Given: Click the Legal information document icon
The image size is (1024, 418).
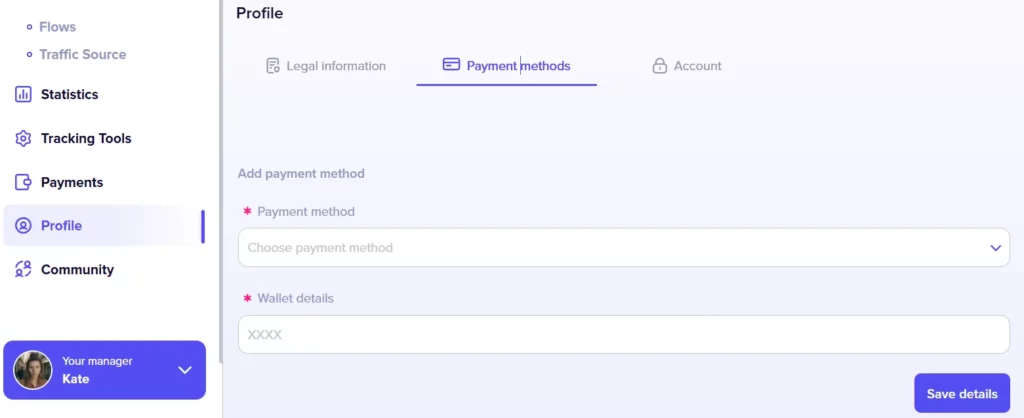Looking at the screenshot, I should tap(272, 66).
